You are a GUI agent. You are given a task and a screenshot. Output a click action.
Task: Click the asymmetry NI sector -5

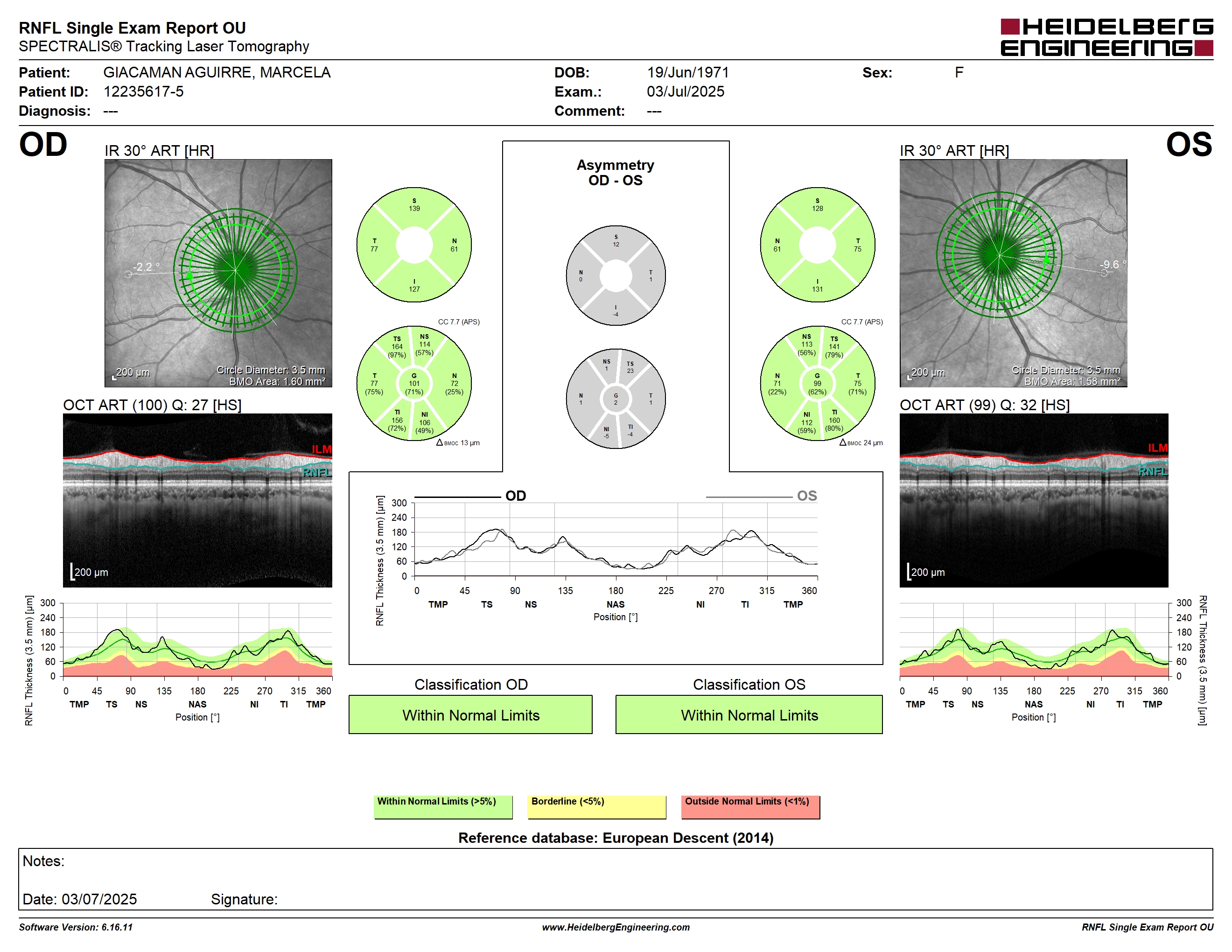coord(606,433)
